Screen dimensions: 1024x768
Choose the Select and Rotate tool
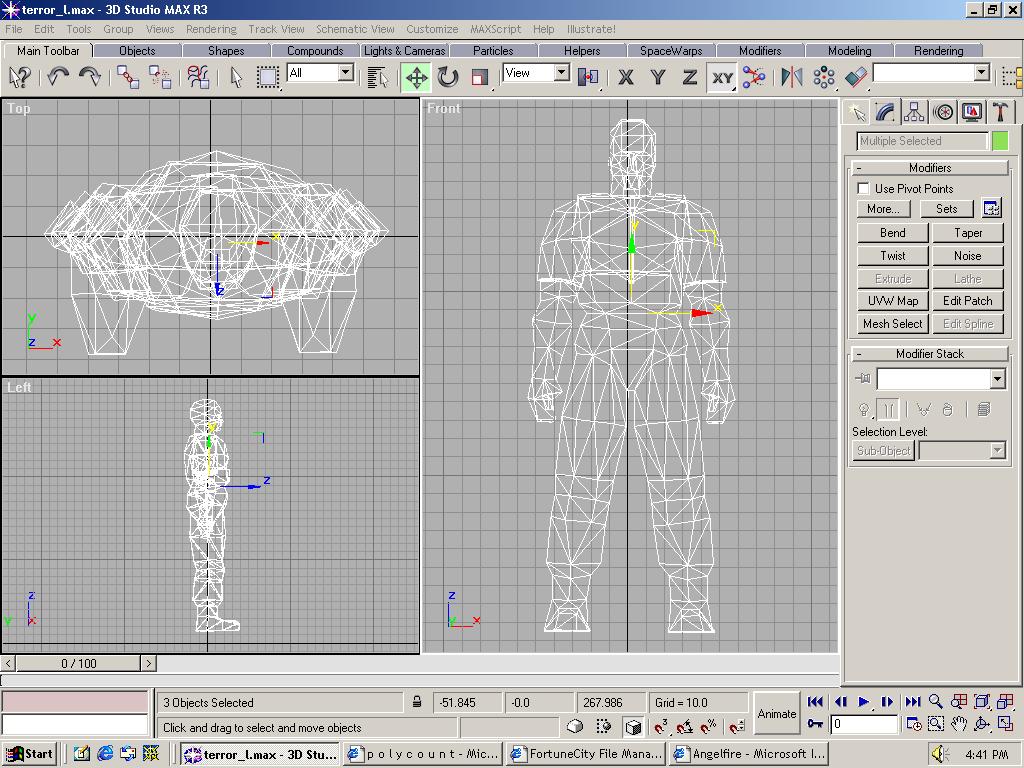pos(448,77)
